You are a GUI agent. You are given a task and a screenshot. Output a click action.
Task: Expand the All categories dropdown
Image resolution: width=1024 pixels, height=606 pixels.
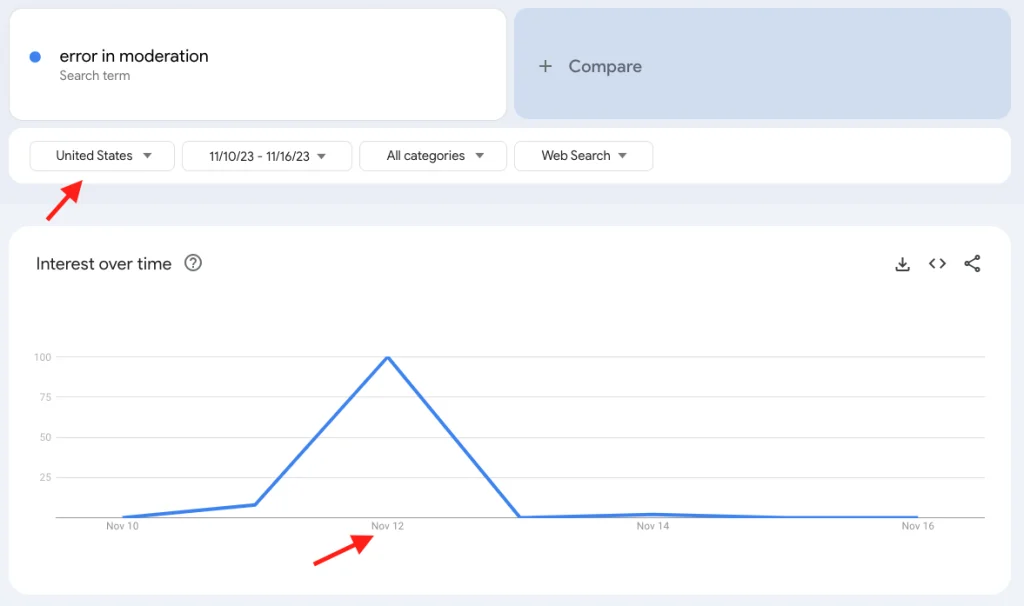pos(435,156)
